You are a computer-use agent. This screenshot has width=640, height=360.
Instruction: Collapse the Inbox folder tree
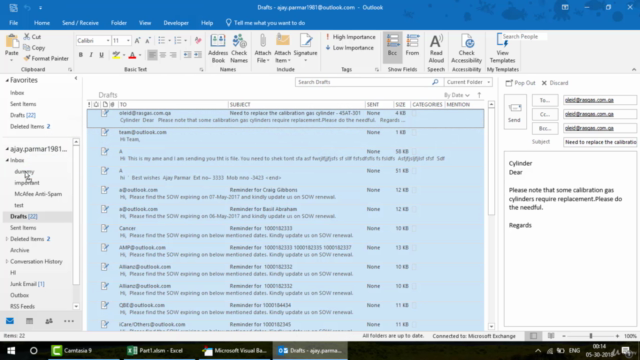(7, 160)
